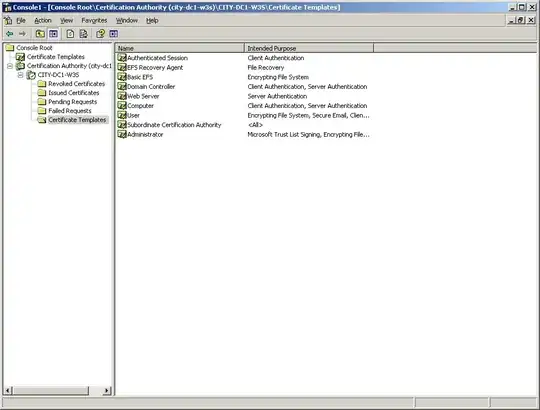Click the Certification Authority node icon in tree

[20, 66]
